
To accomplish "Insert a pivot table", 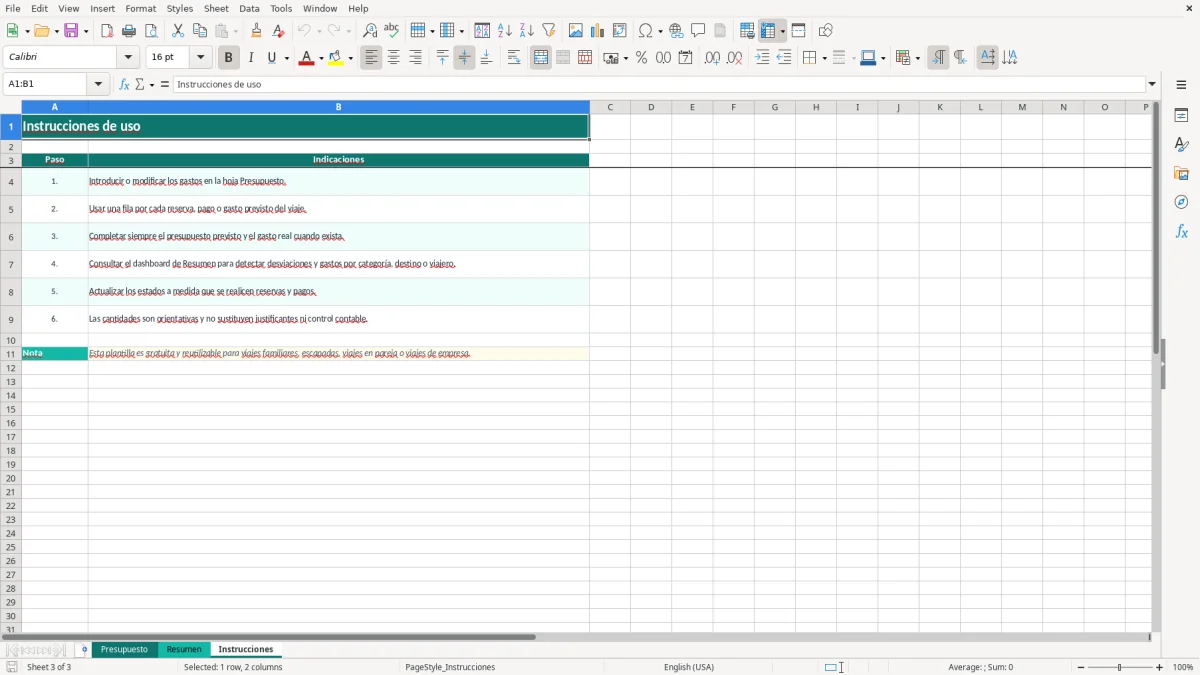I will click(620, 31).
